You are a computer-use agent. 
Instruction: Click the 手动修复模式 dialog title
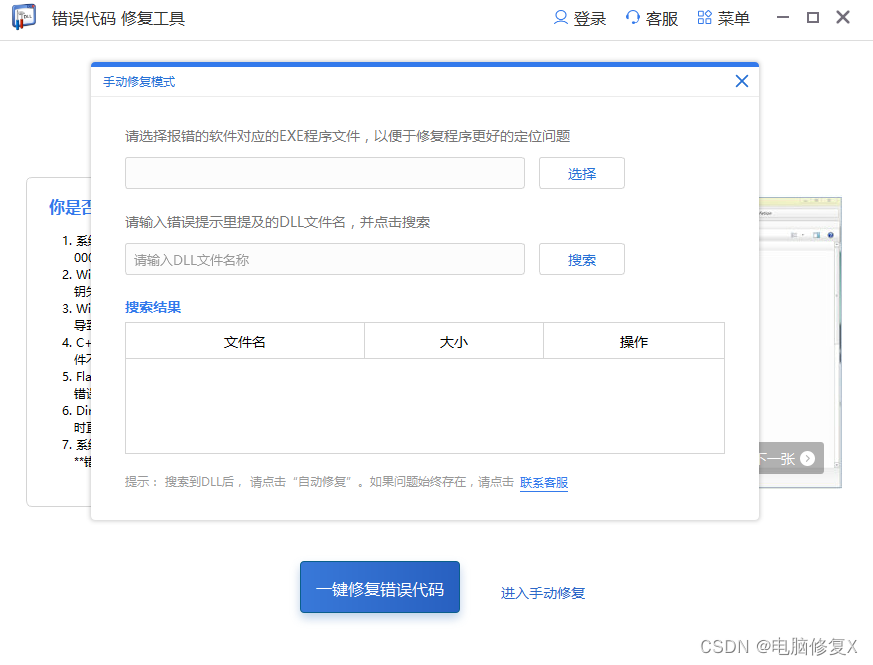pyautogui.click(x=139, y=82)
